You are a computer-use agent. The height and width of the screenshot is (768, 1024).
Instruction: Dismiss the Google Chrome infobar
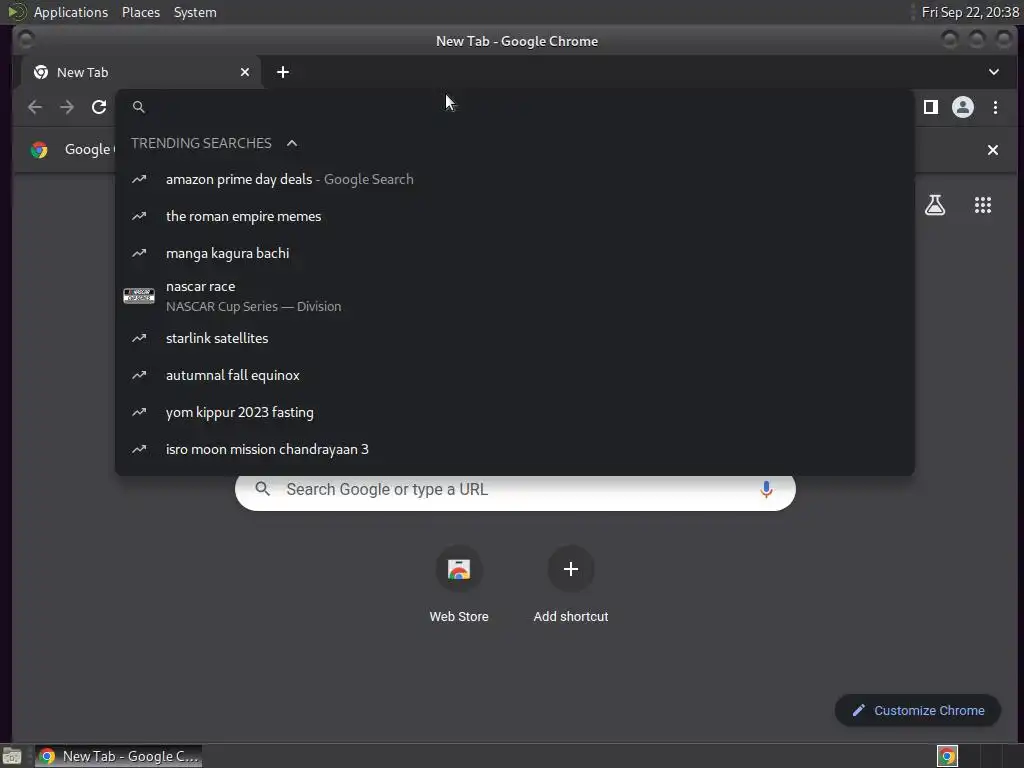point(993,150)
